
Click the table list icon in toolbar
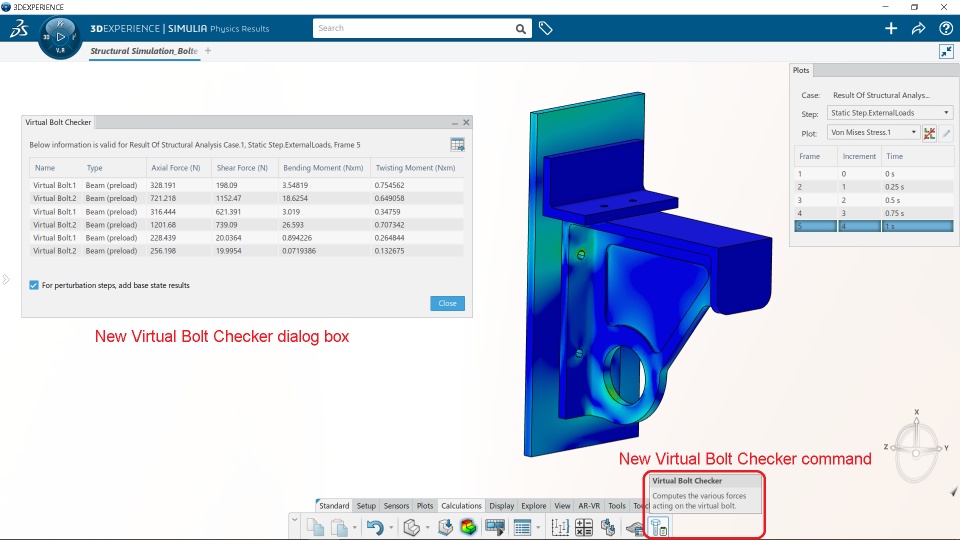(522, 527)
